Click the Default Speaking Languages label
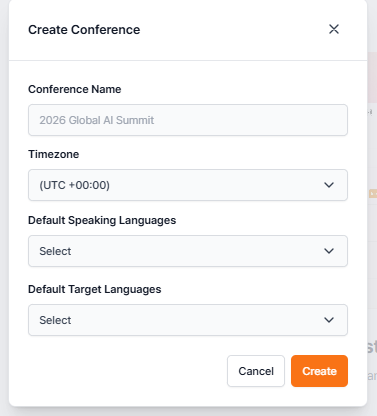The image size is (377, 416). (102, 220)
